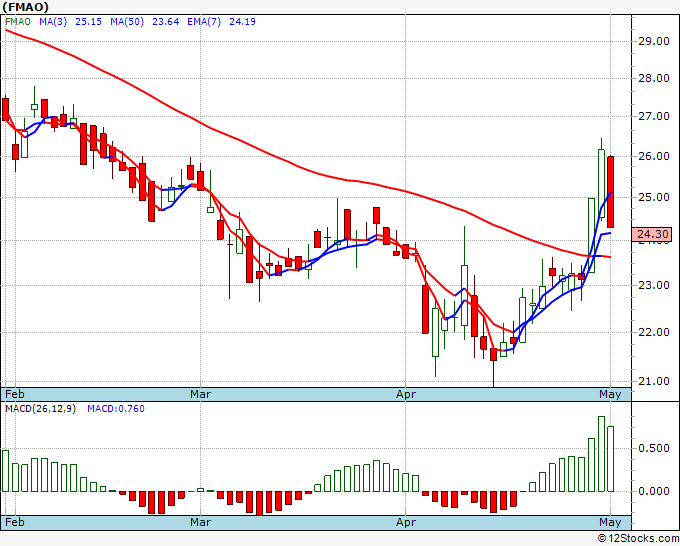Click Apr on the price chart axis

(406, 394)
